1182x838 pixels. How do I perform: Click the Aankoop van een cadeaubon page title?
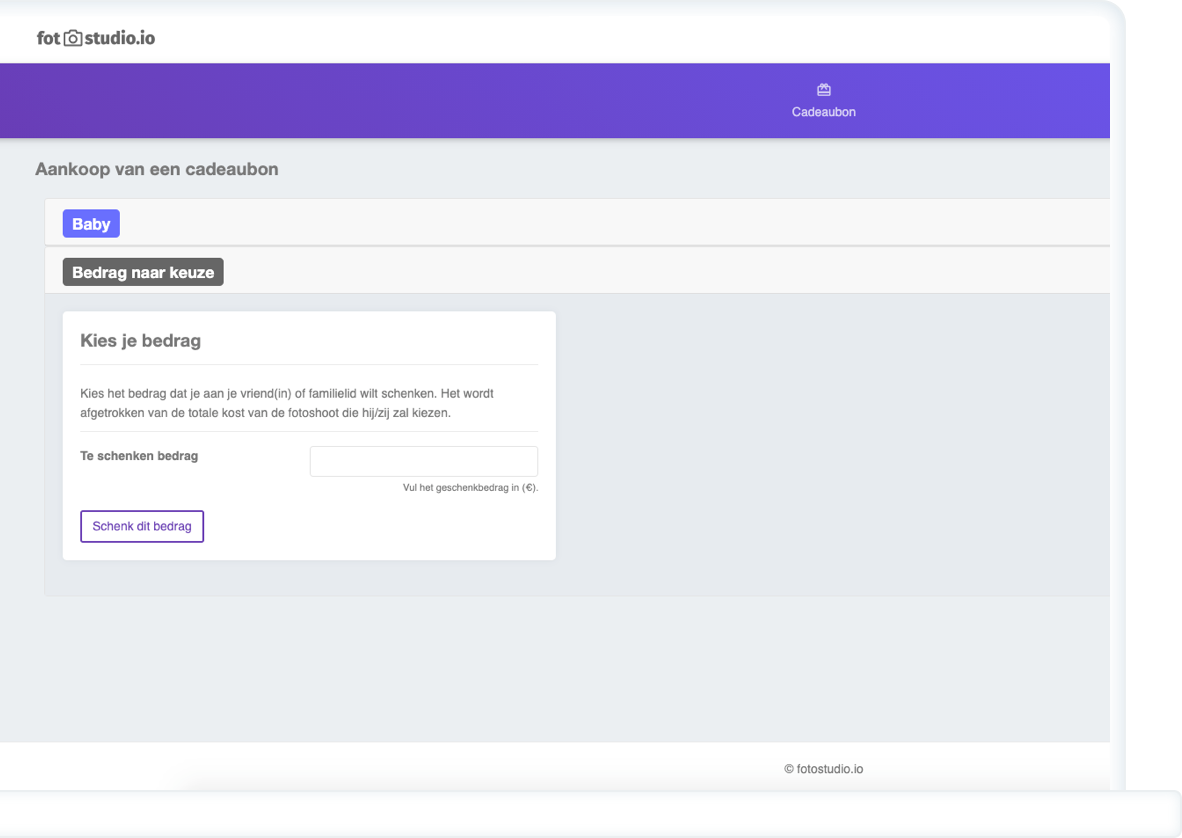click(x=157, y=170)
